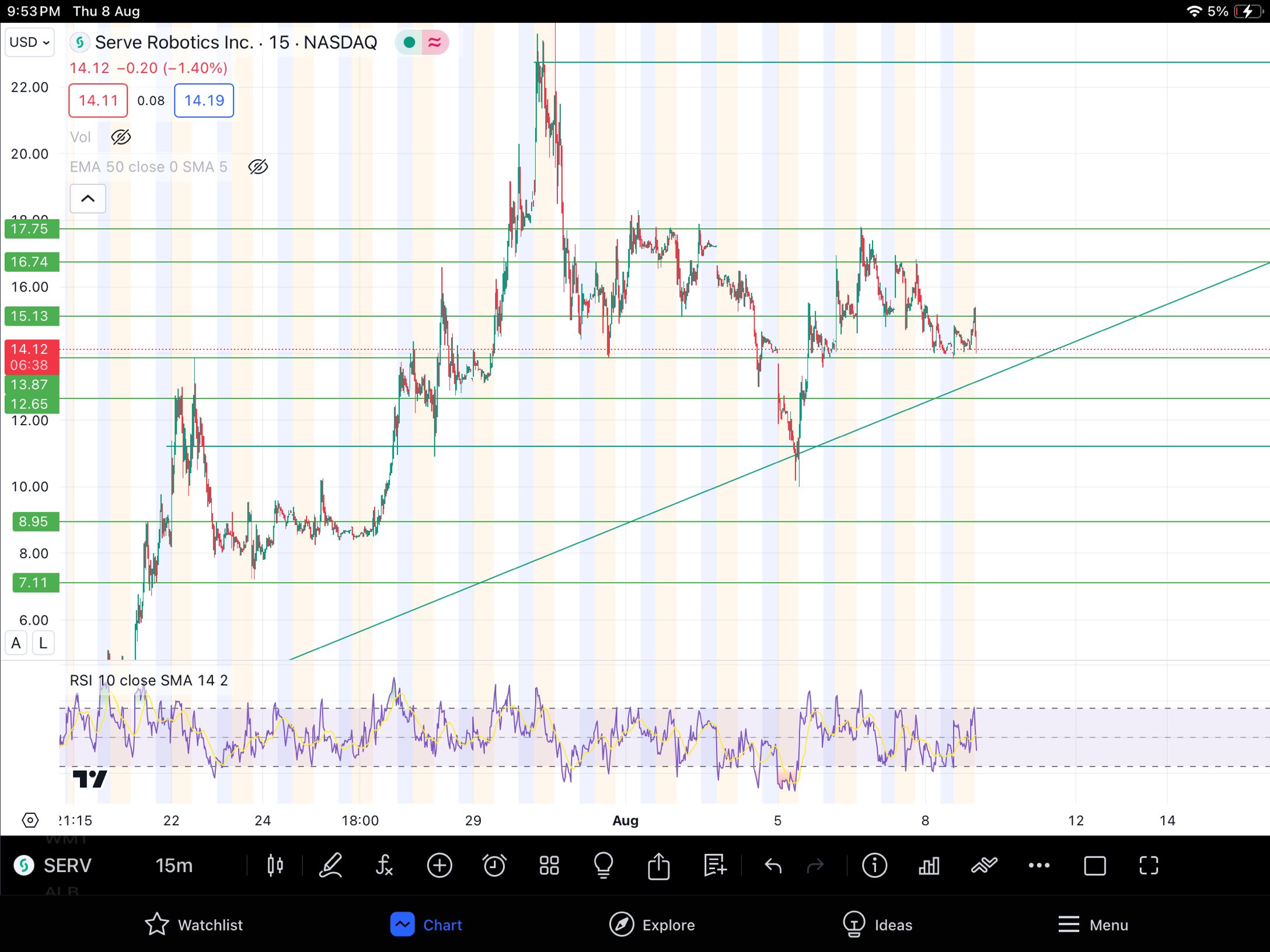Viewport: 1270px width, 952px height.
Task: Toggle EMA 50 indicator visibility eye
Action: (258, 167)
